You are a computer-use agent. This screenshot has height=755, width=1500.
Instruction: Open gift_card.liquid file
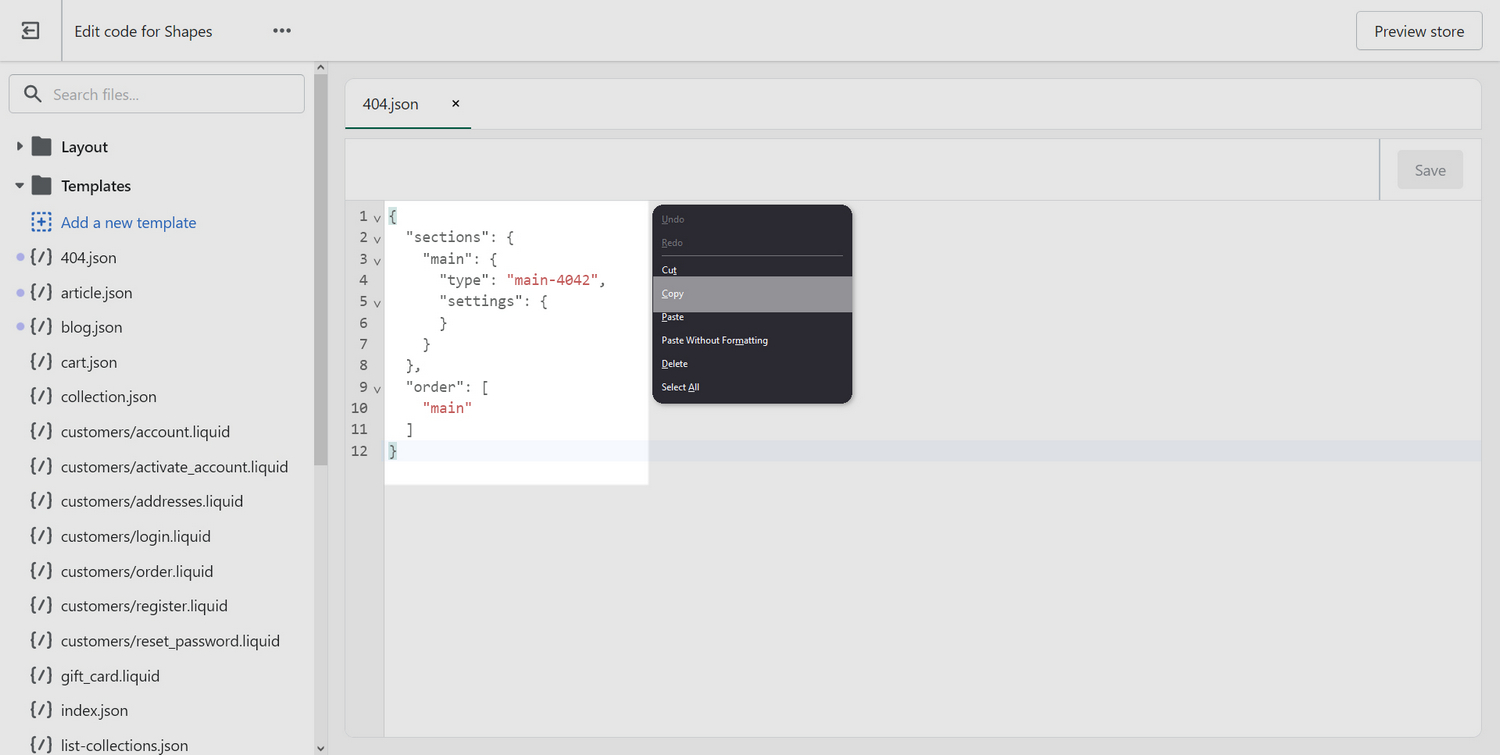110,675
